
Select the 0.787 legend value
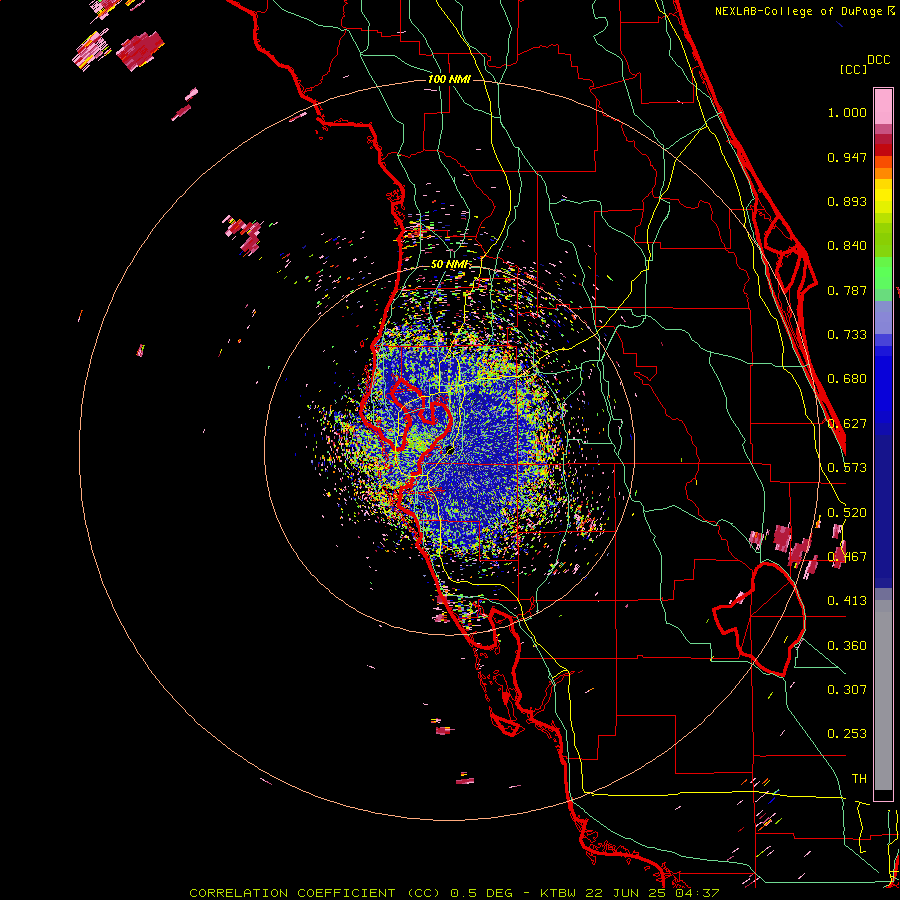(x=847, y=290)
